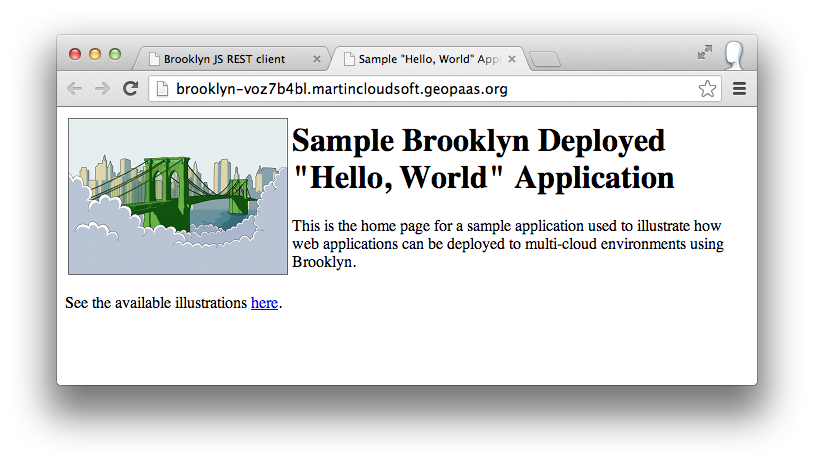This screenshot has width=814, height=464.
Task: Click the user profile avatar icon
Action: coord(734,55)
